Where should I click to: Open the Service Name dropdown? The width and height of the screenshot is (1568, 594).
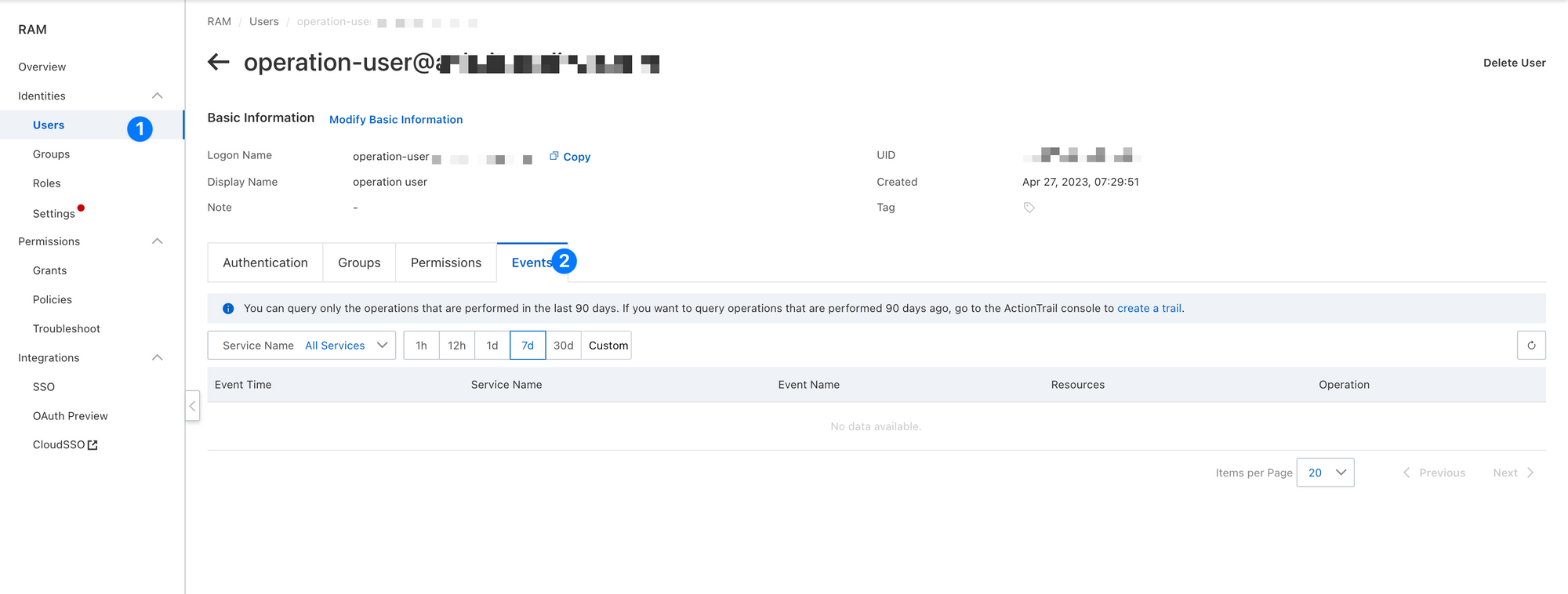[302, 346]
